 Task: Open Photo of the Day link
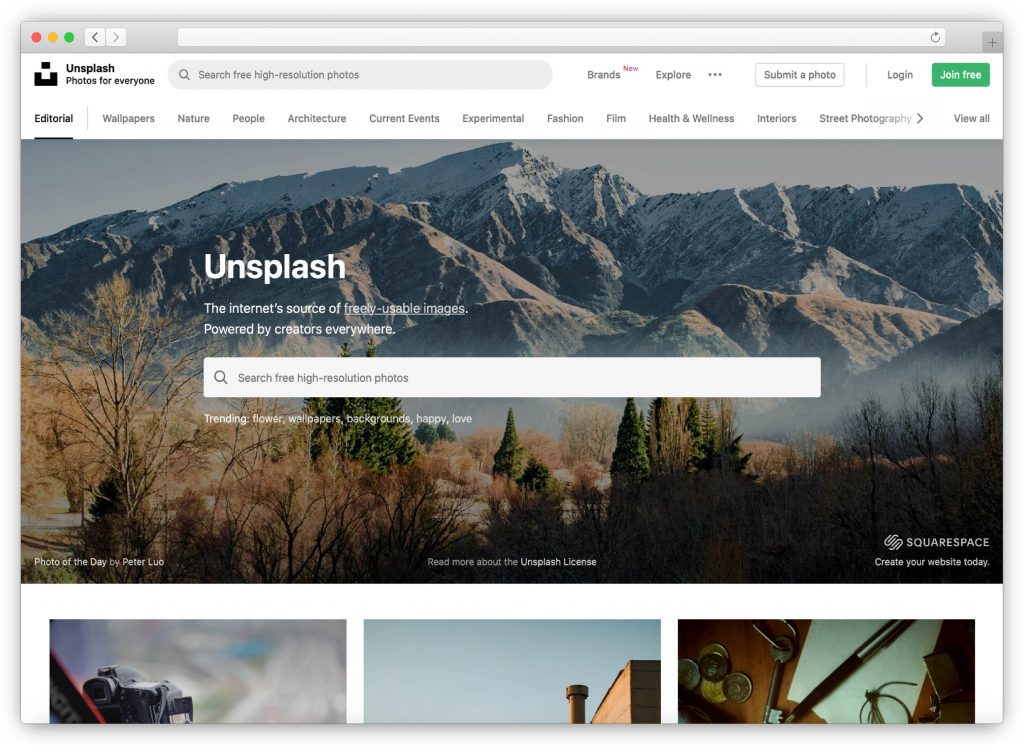point(70,562)
